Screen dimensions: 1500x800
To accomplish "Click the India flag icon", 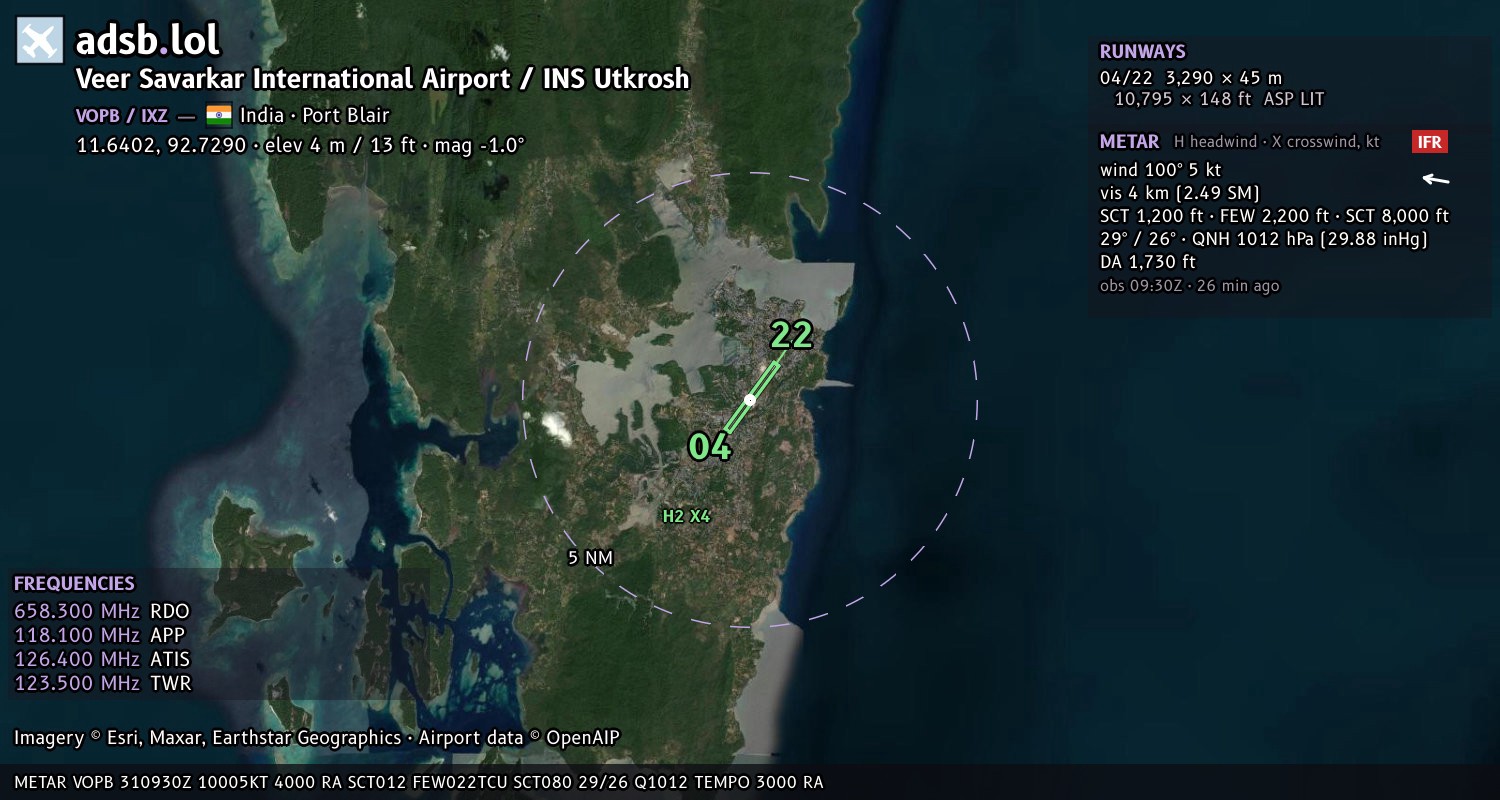I will point(219,115).
